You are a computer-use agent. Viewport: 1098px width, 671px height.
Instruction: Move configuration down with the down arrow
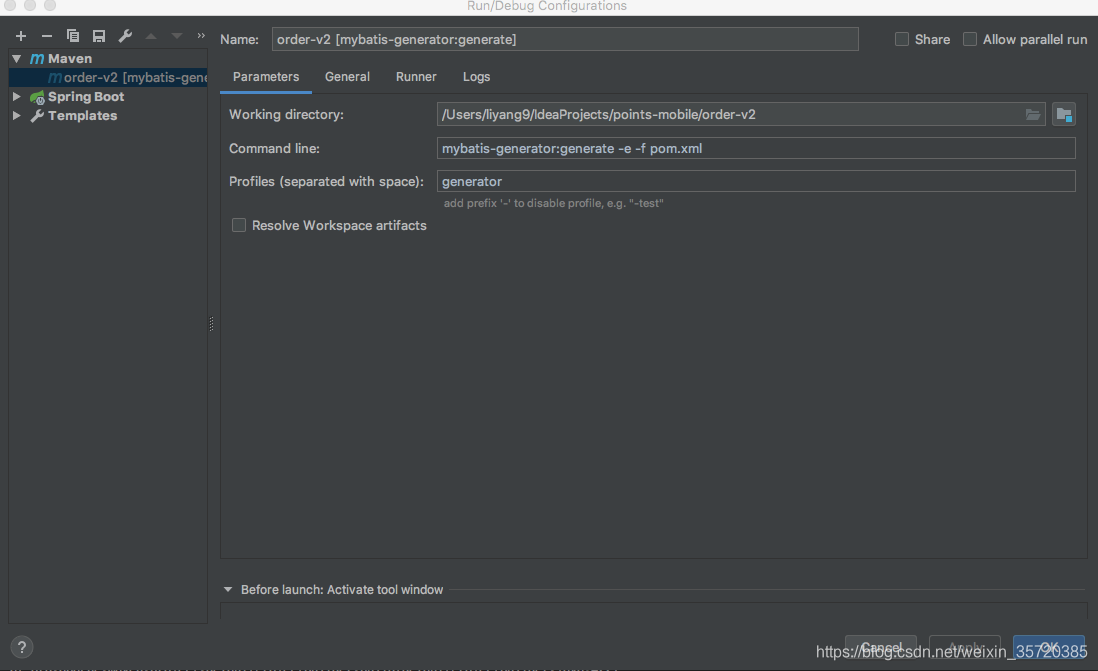click(176, 36)
